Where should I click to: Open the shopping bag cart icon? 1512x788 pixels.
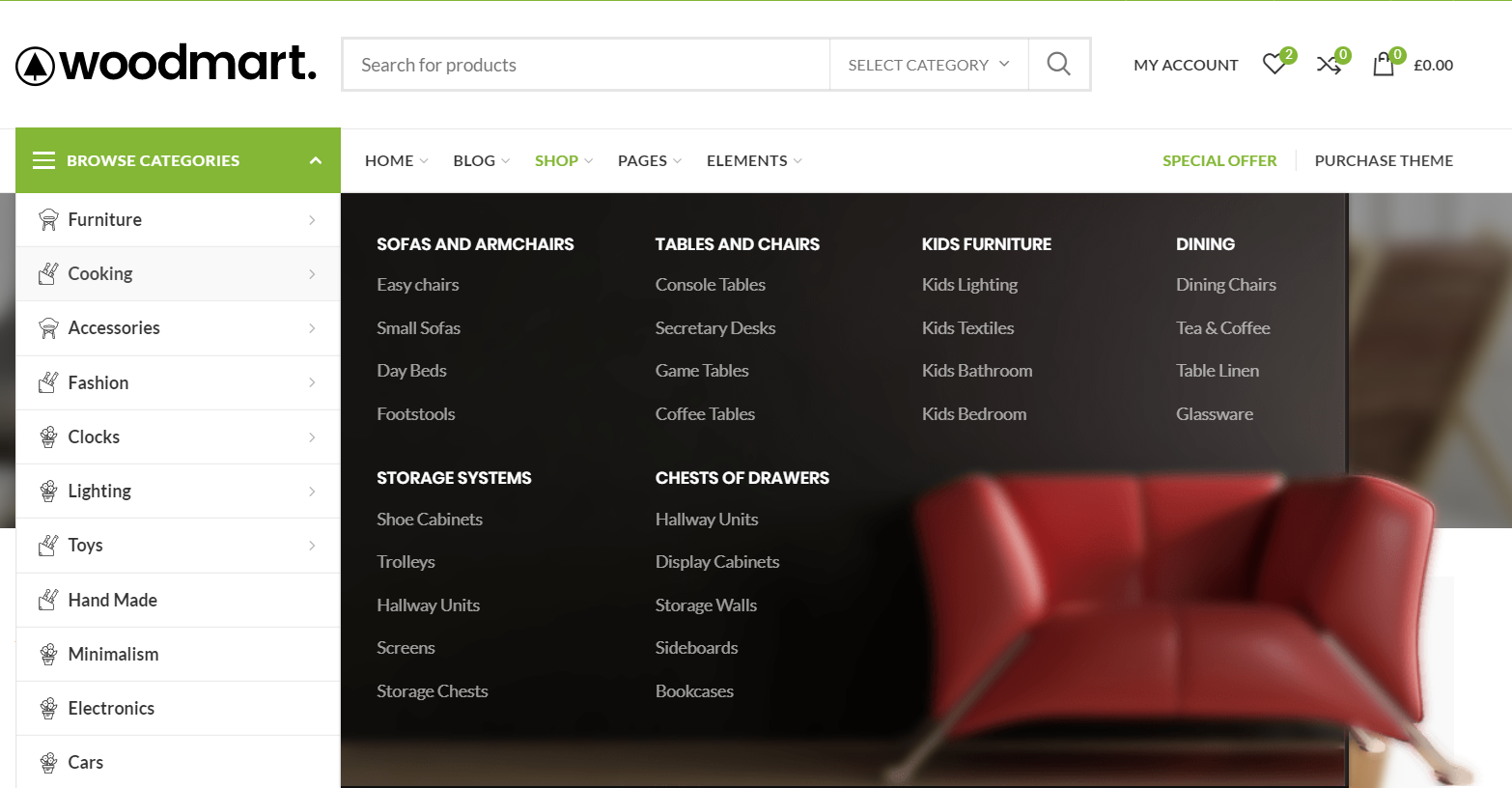pyautogui.click(x=1384, y=65)
